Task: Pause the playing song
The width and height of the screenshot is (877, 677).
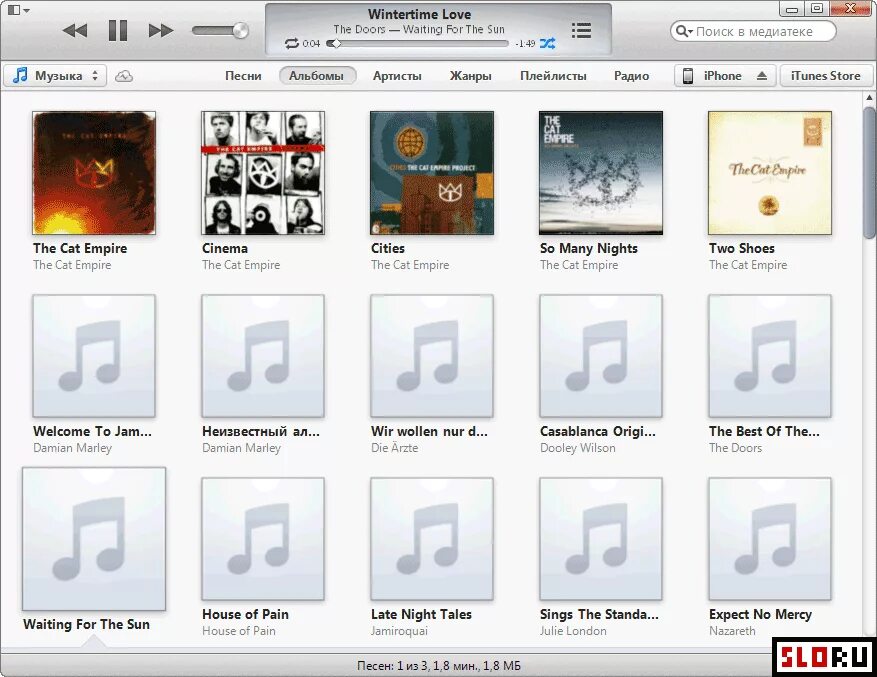Action: pos(117,30)
